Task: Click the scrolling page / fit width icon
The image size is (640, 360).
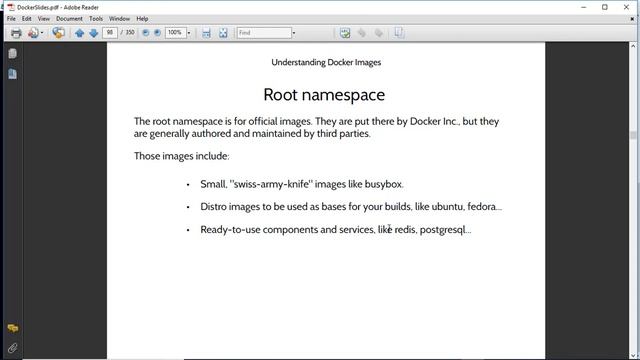Action: 207,33
